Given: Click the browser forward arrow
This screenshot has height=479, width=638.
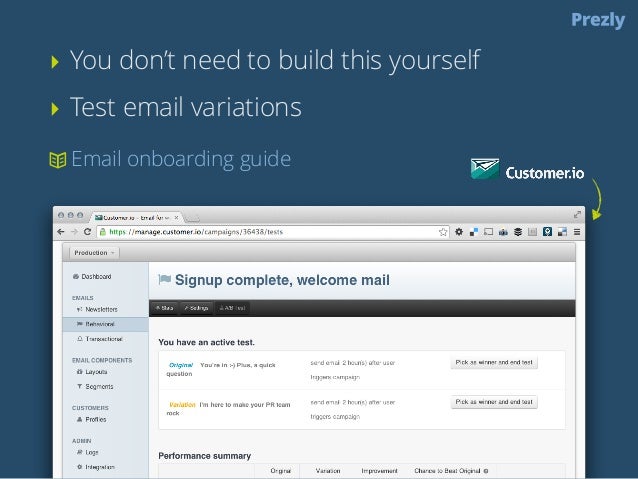Looking at the screenshot, I should pos(74,232).
